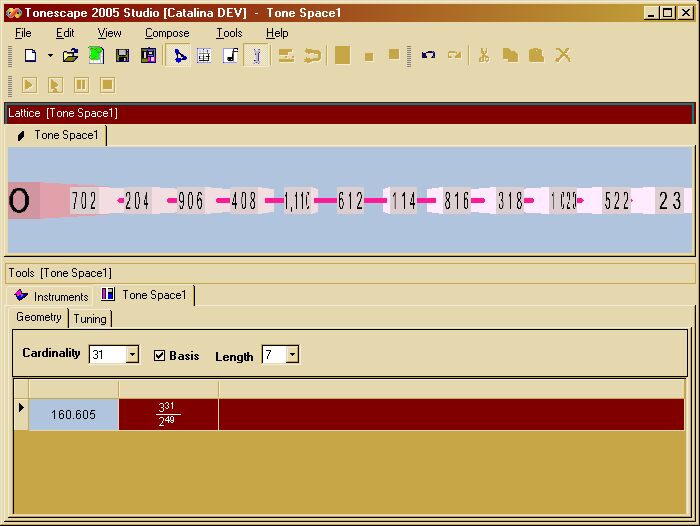Viewport: 700px width, 526px height.
Task: Open the View menu
Action: click(x=109, y=33)
